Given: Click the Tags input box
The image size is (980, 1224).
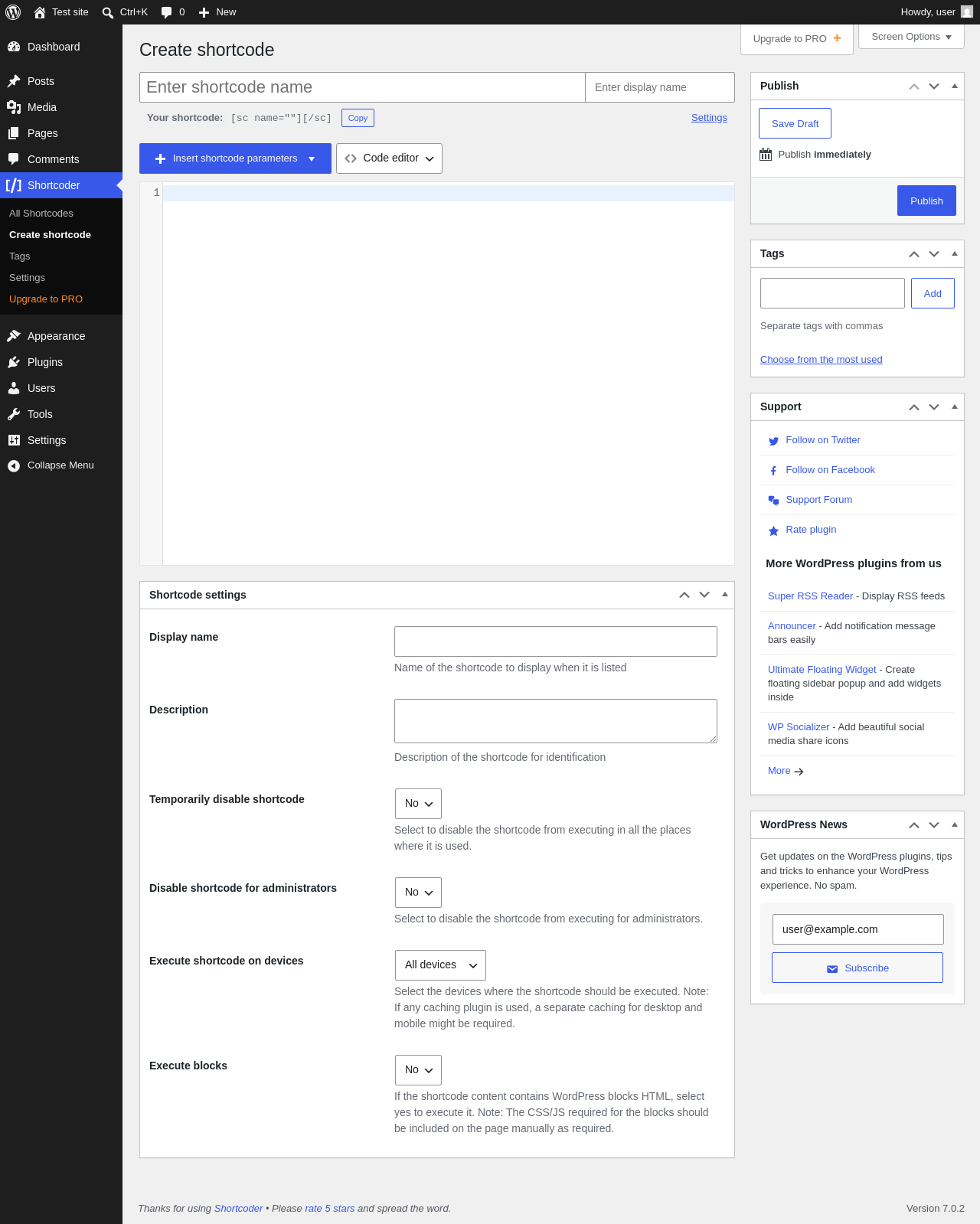Looking at the screenshot, I should coord(832,293).
